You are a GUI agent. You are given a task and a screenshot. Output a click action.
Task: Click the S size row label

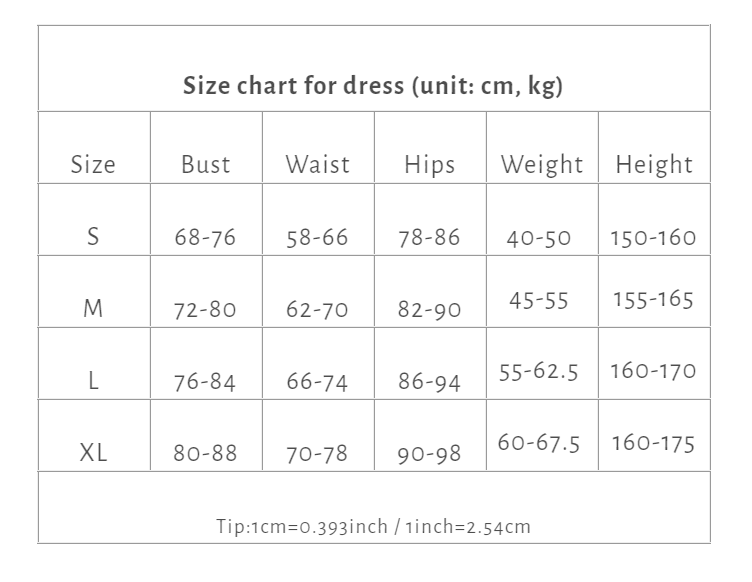tap(93, 237)
